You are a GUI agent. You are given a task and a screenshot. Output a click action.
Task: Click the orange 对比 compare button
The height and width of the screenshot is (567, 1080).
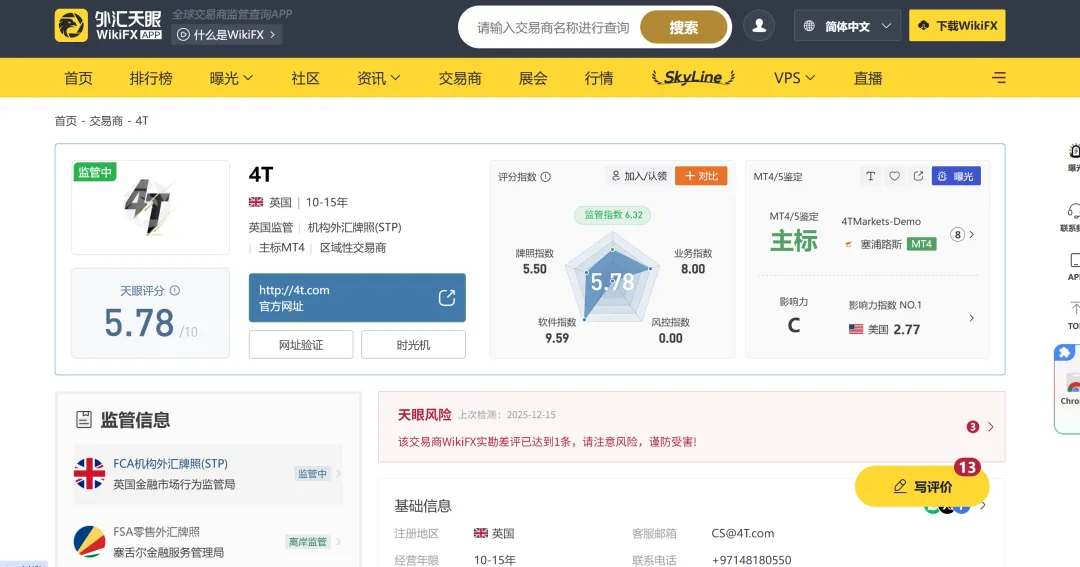[x=701, y=176]
